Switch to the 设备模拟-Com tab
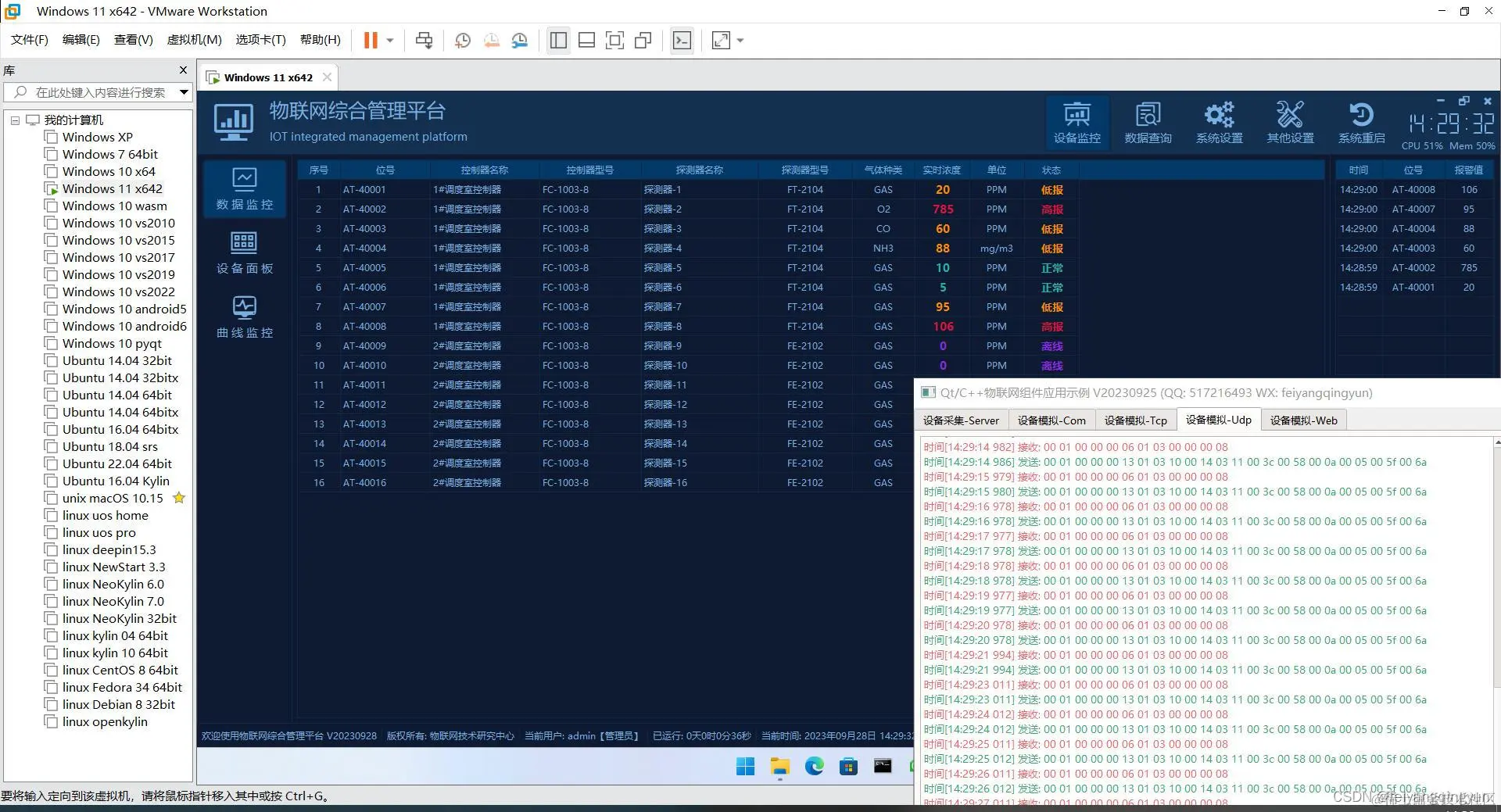Image resolution: width=1501 pixels, height=812 pixels. pyautogui.click(x=1051, y=420)
